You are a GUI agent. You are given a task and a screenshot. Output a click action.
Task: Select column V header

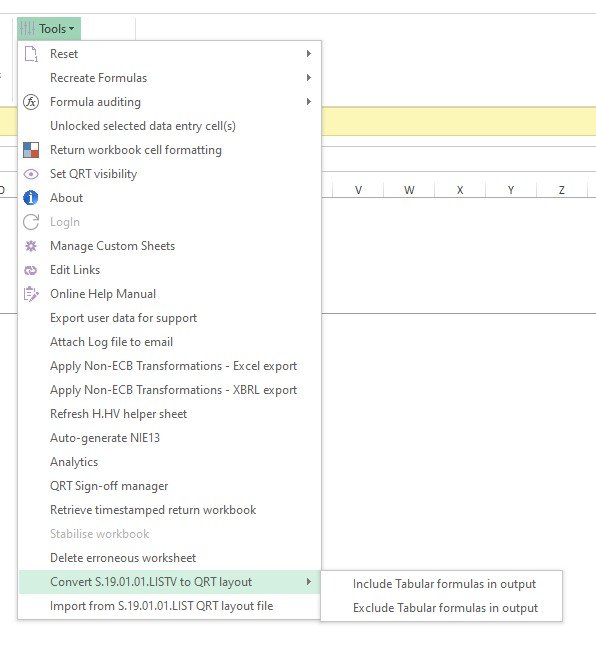[x=358, y=190]
